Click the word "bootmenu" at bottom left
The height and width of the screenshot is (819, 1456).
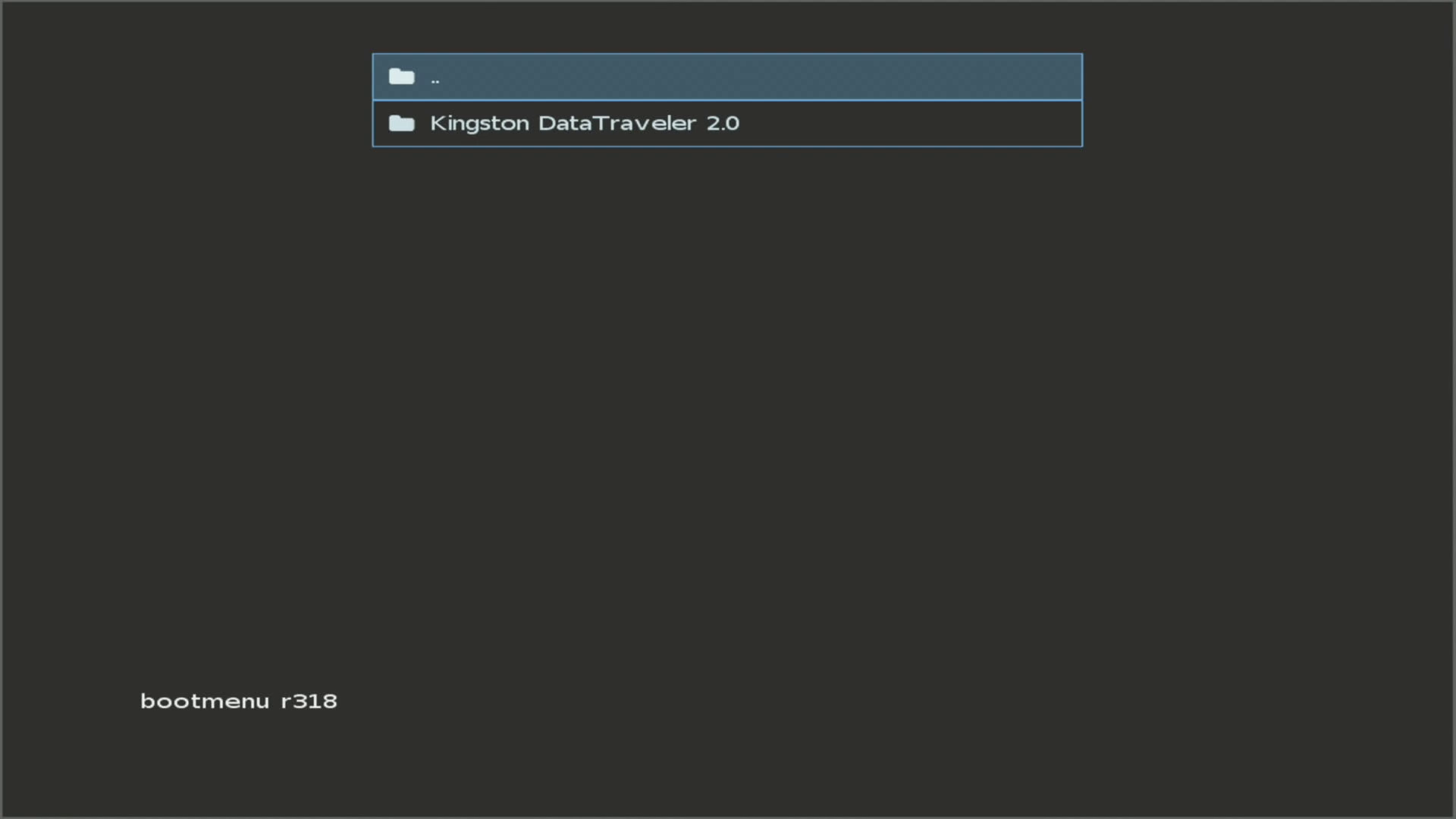[x=205, y=701]
